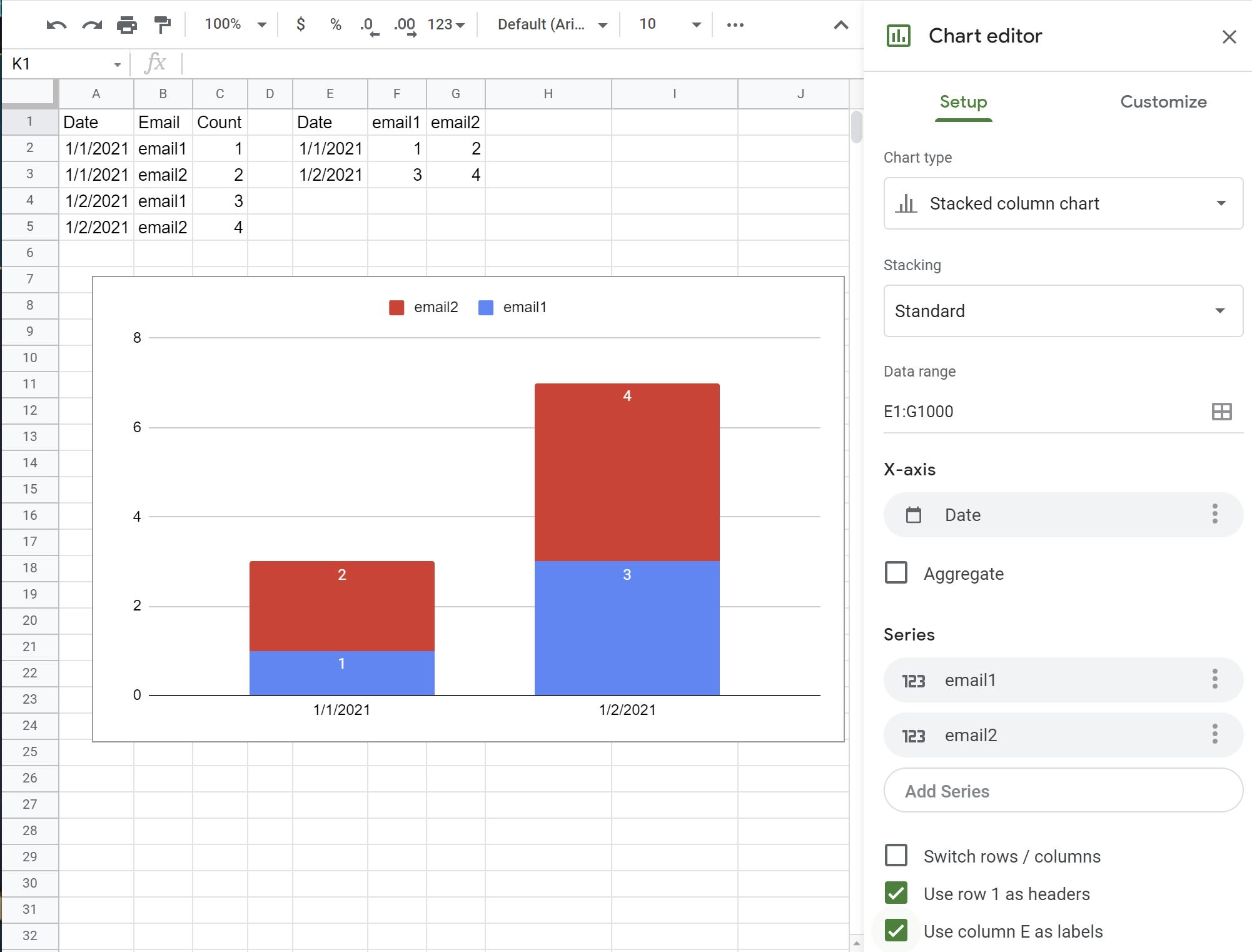The image size is (1252, 952).
Task: Select the Setup tab in chart editor
Action: tap(963, 102)
